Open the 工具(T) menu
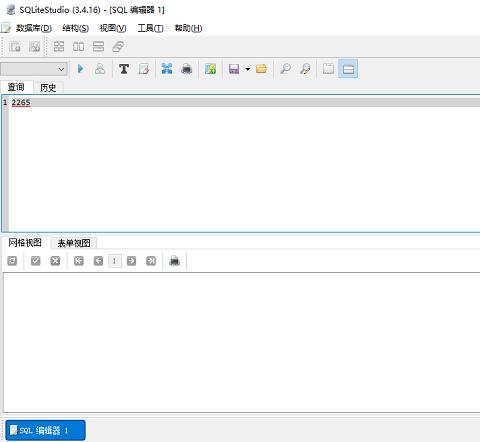Screen dimensions: 480x442 click(150, 28)
